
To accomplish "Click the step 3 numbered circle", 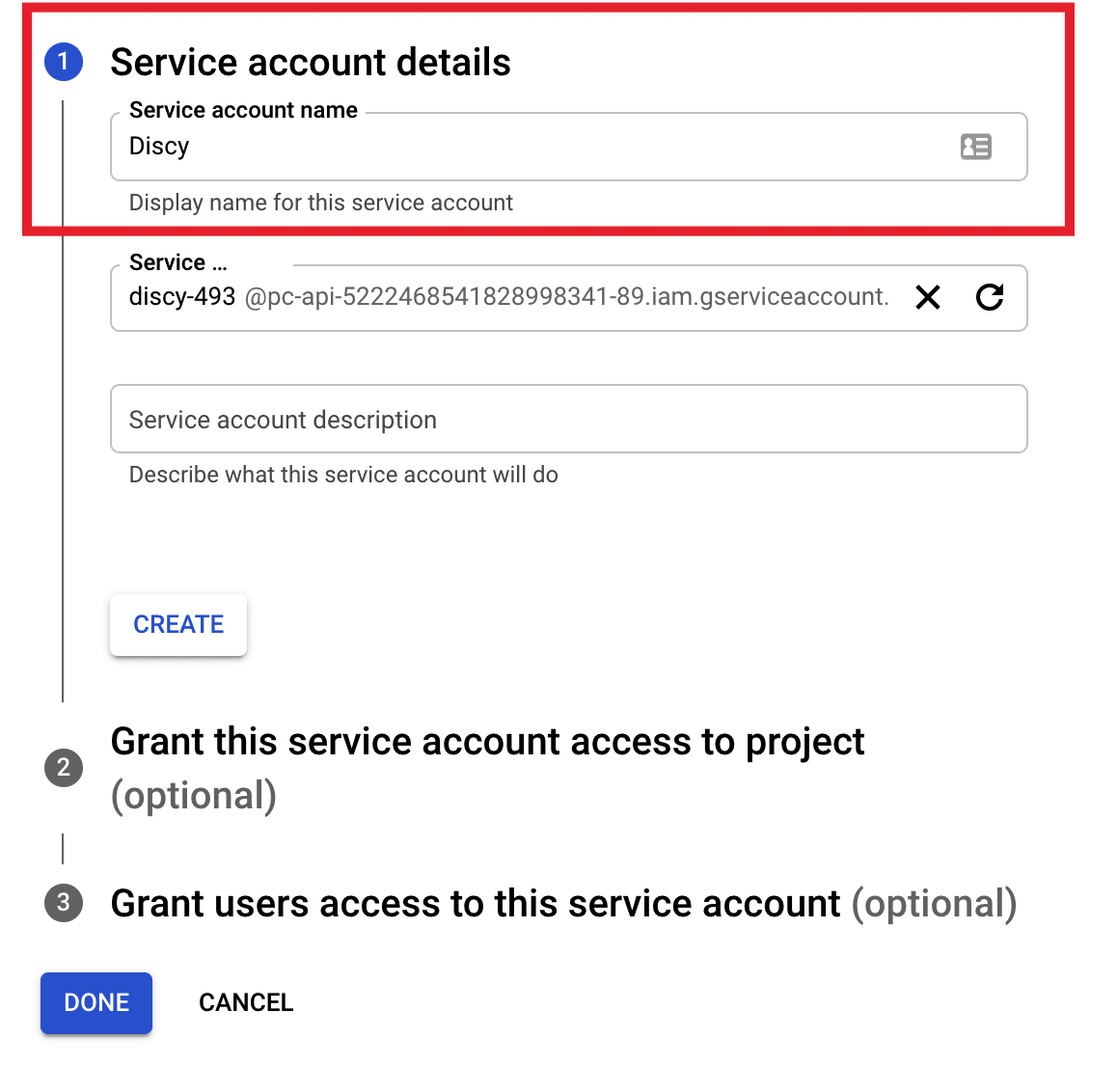I will tap(64, 904).
